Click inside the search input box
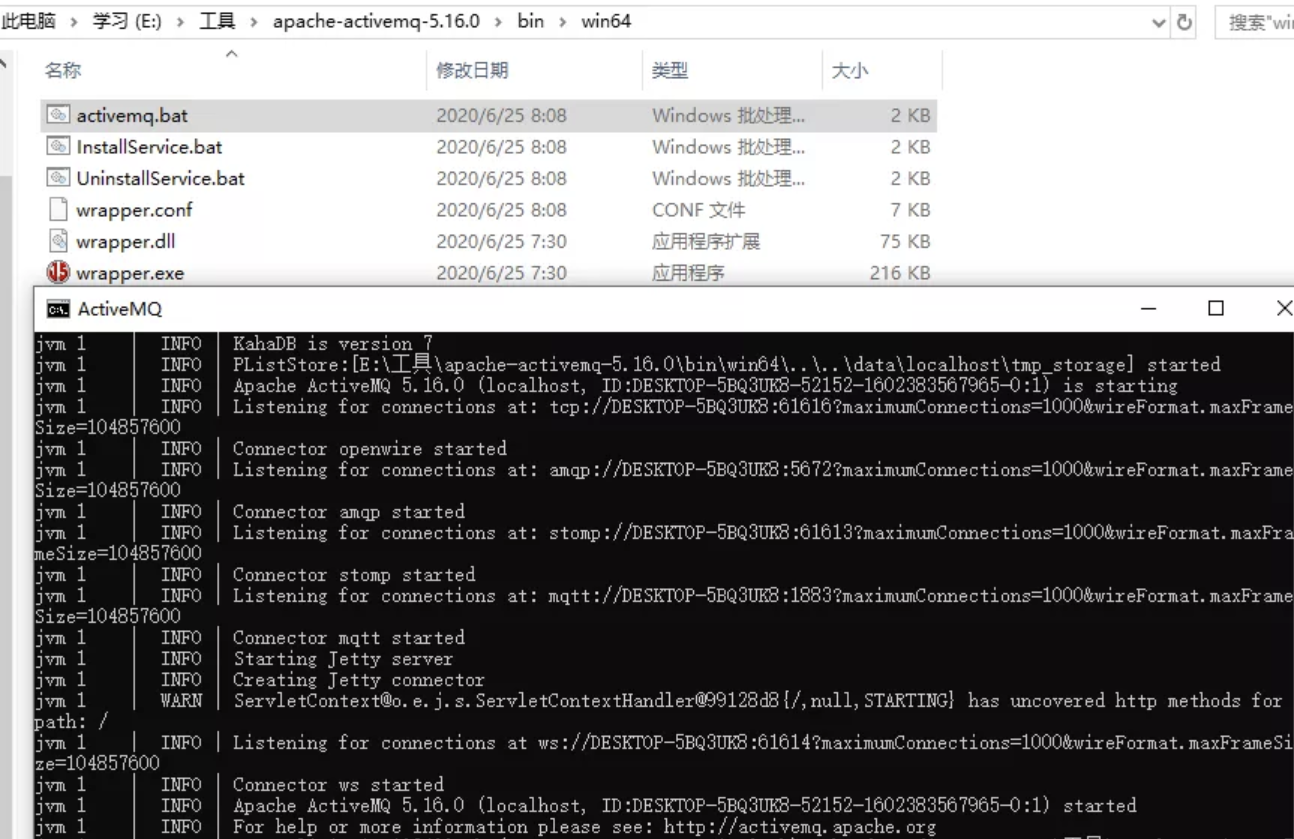Screen dimensions: 1294x839 pos(1258,21)
